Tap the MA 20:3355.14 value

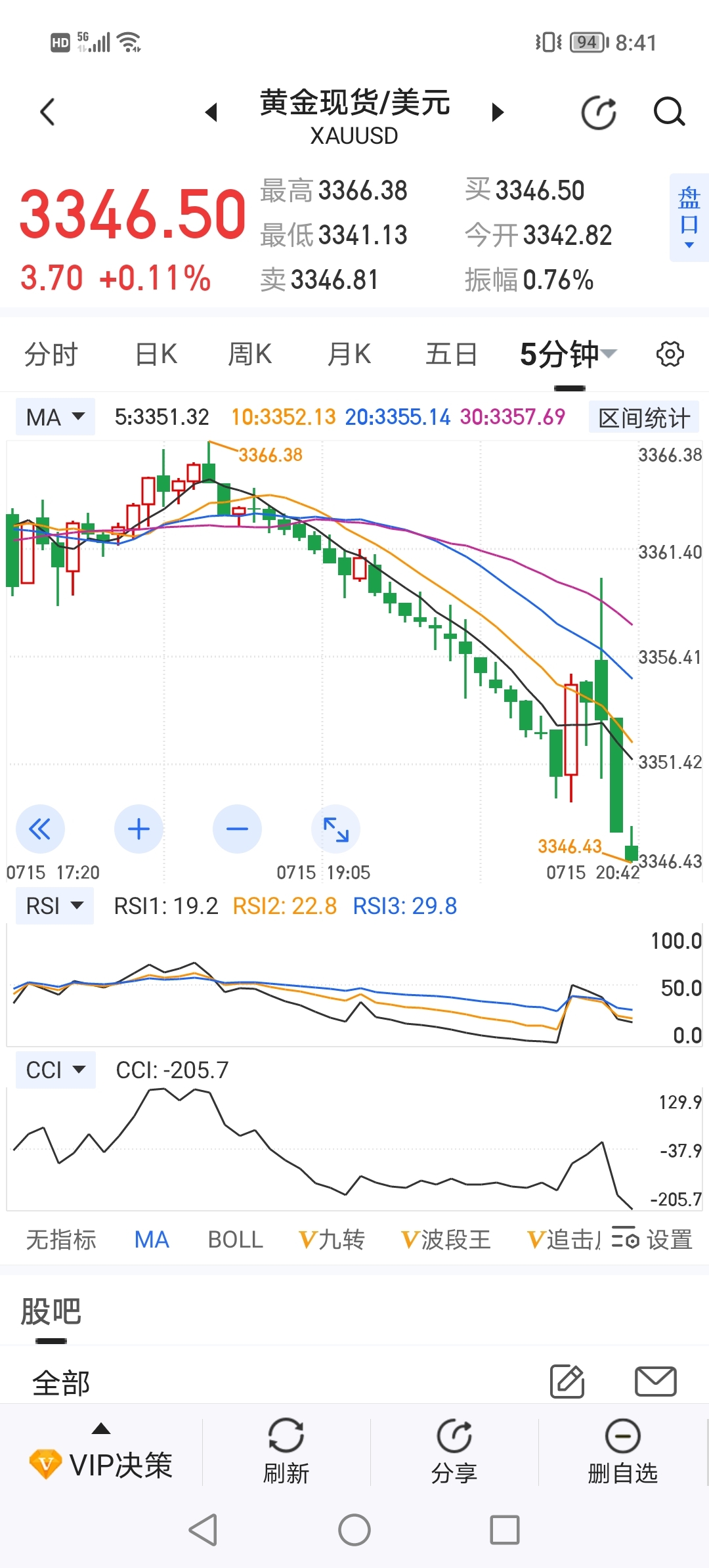(398, 417)
